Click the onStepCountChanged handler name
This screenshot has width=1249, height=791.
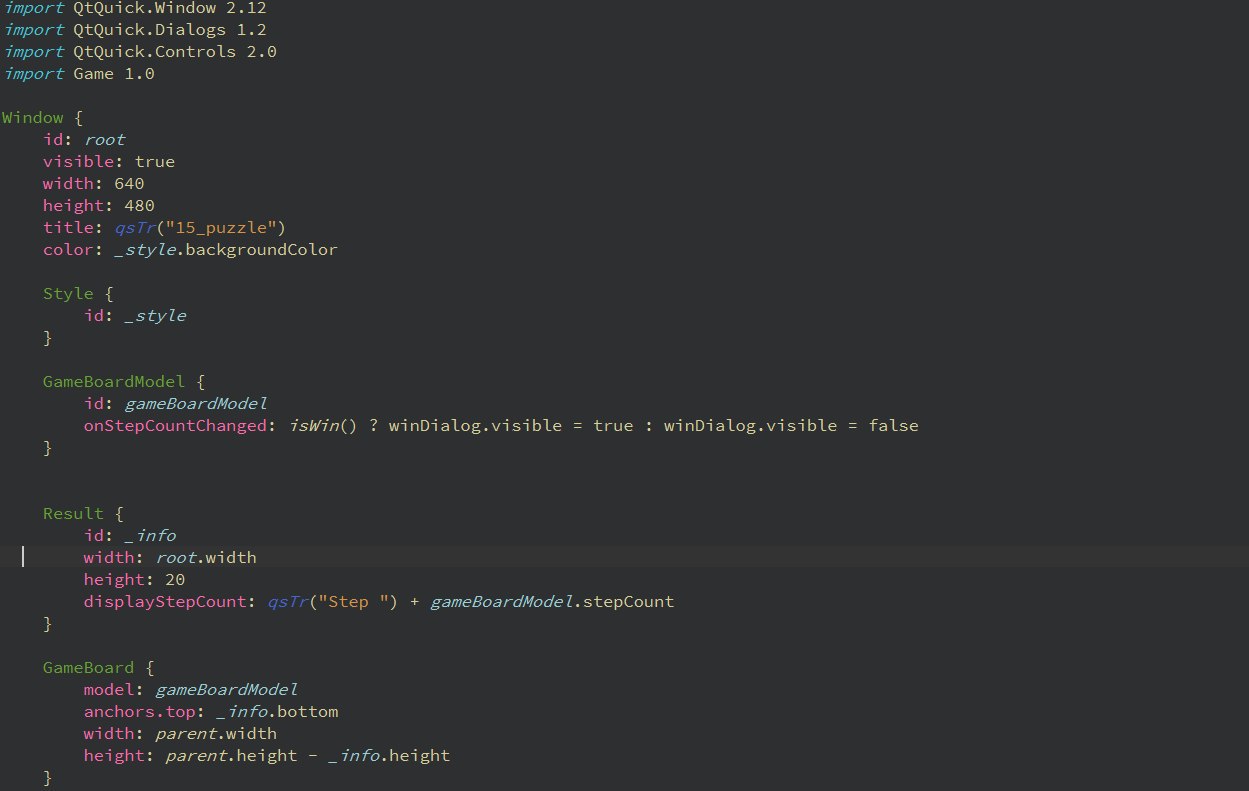click(x=175, y=425)
